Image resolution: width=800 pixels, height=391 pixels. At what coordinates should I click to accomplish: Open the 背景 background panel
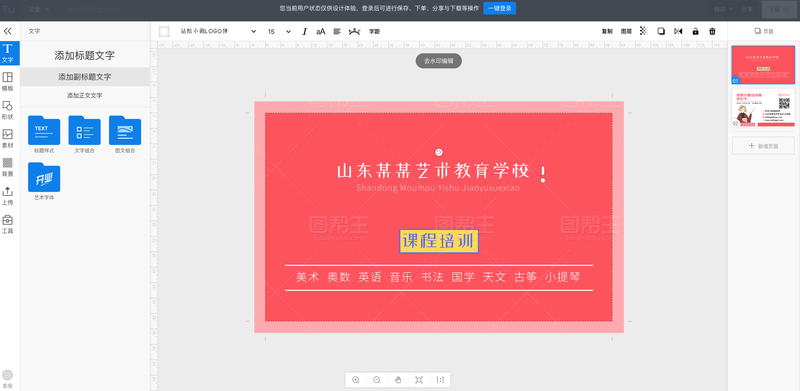[x=8, y=167]
